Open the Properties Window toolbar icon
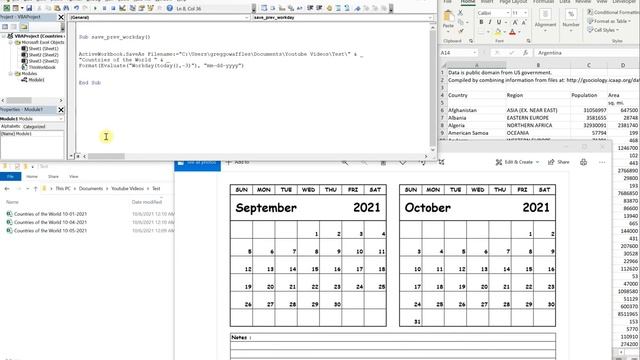The image size is (640, 360). coord(142,8)
